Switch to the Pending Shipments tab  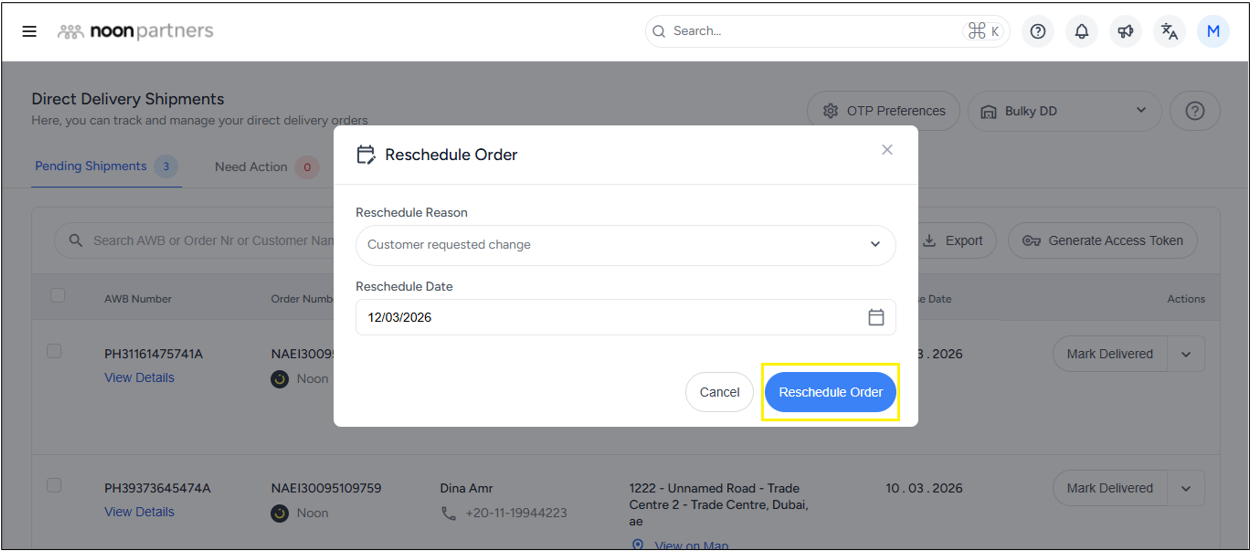click(91, 166)
